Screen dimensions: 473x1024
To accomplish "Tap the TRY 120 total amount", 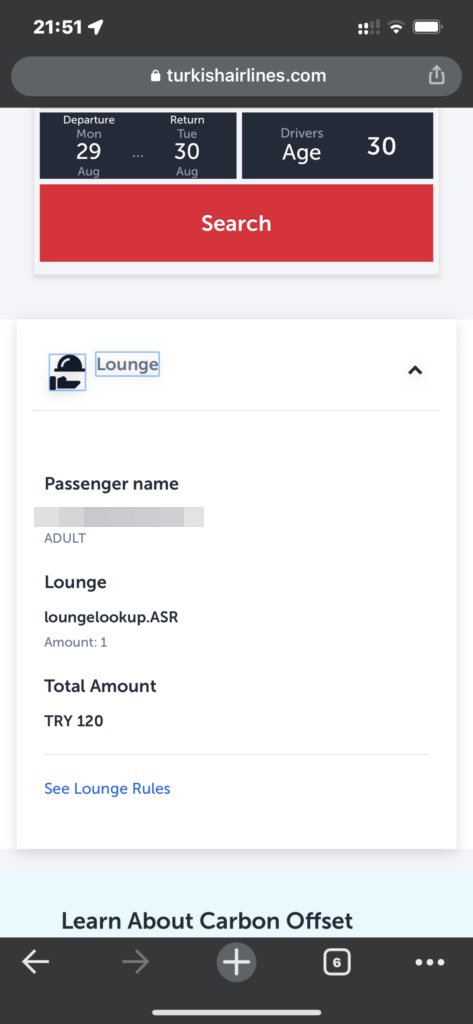I will point(74,721).
